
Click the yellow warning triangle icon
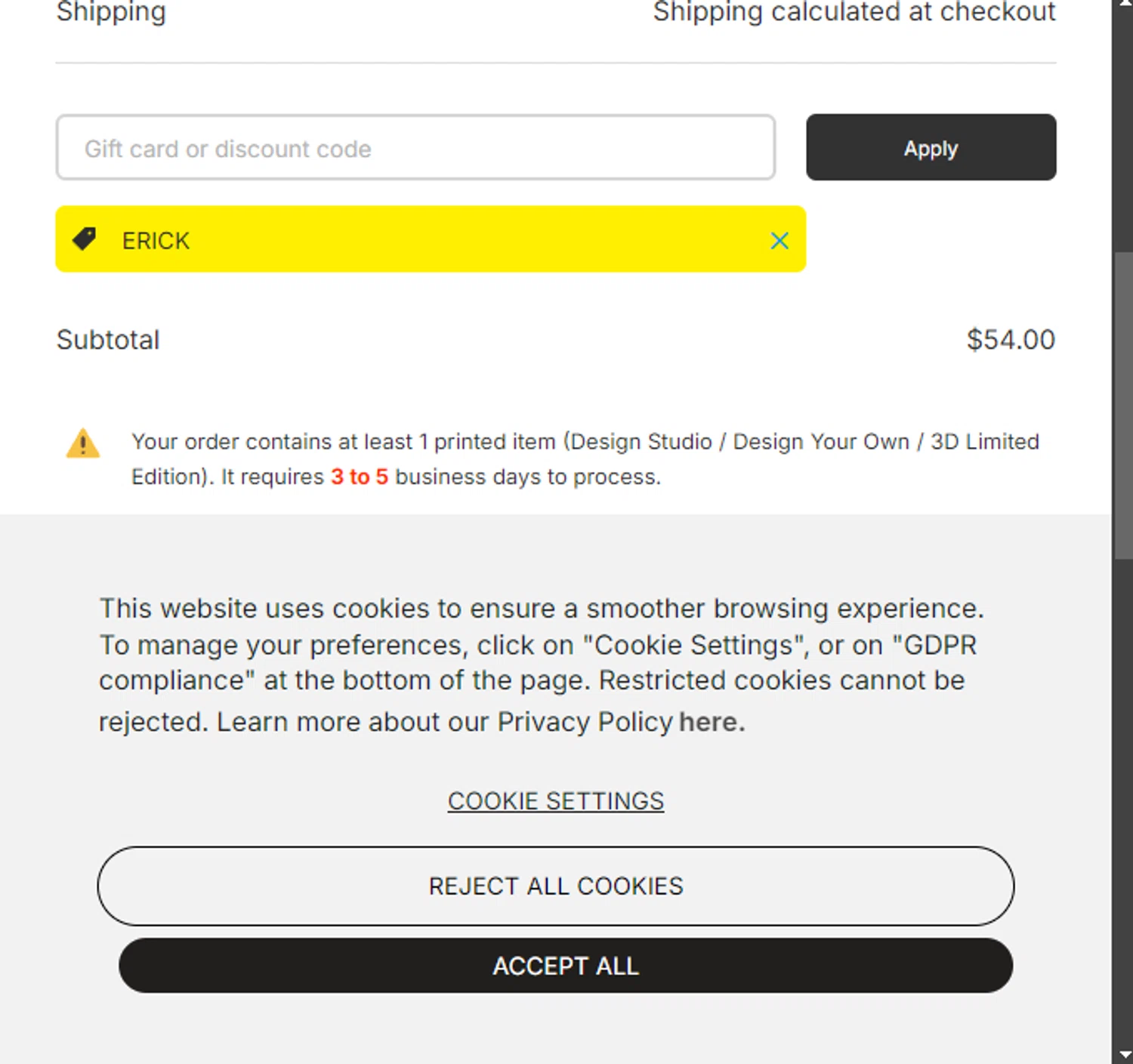pos(83,443)
